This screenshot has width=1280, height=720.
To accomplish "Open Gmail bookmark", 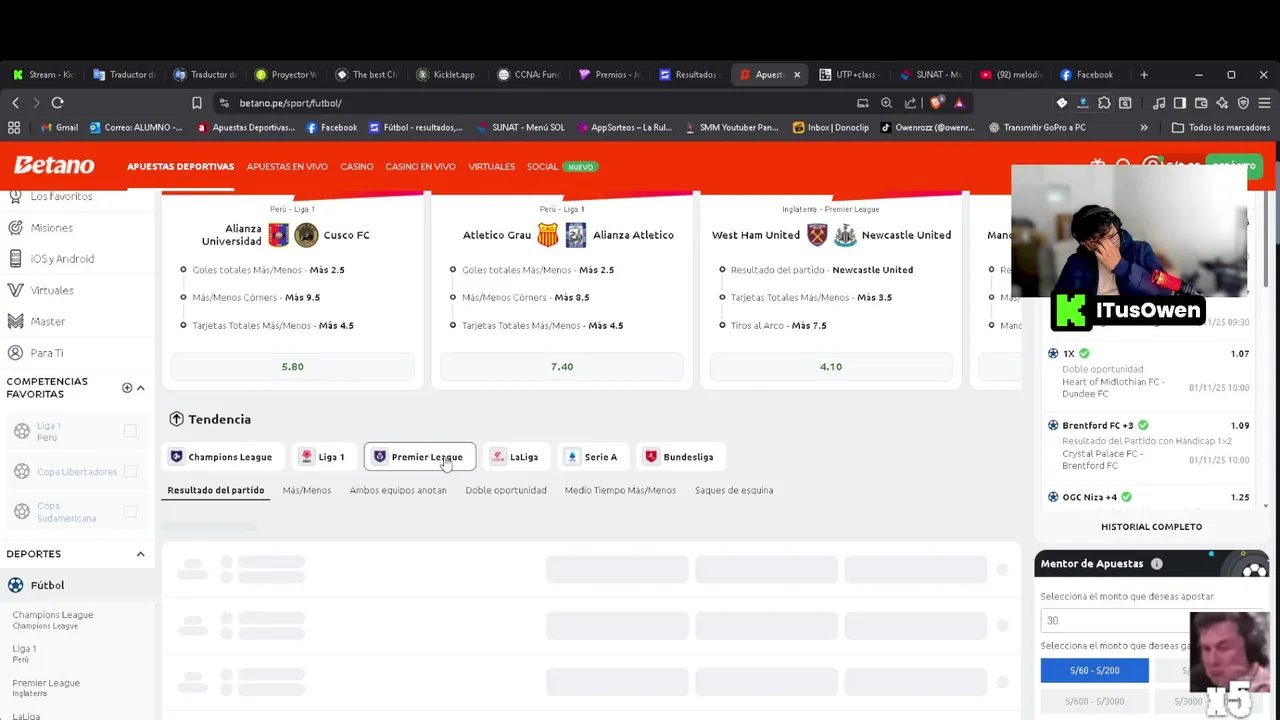I will (x=59, y=128).
